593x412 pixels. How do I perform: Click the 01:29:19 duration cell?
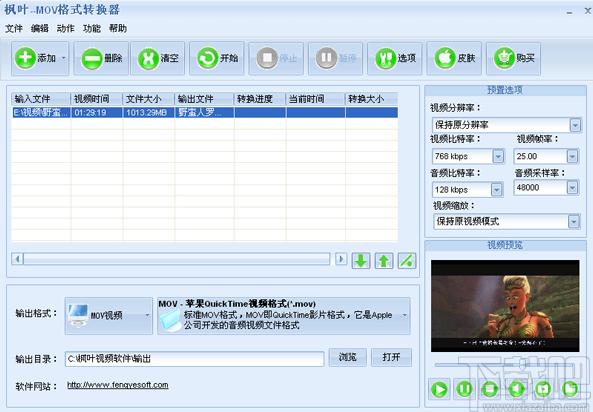(x=97, y=112)
